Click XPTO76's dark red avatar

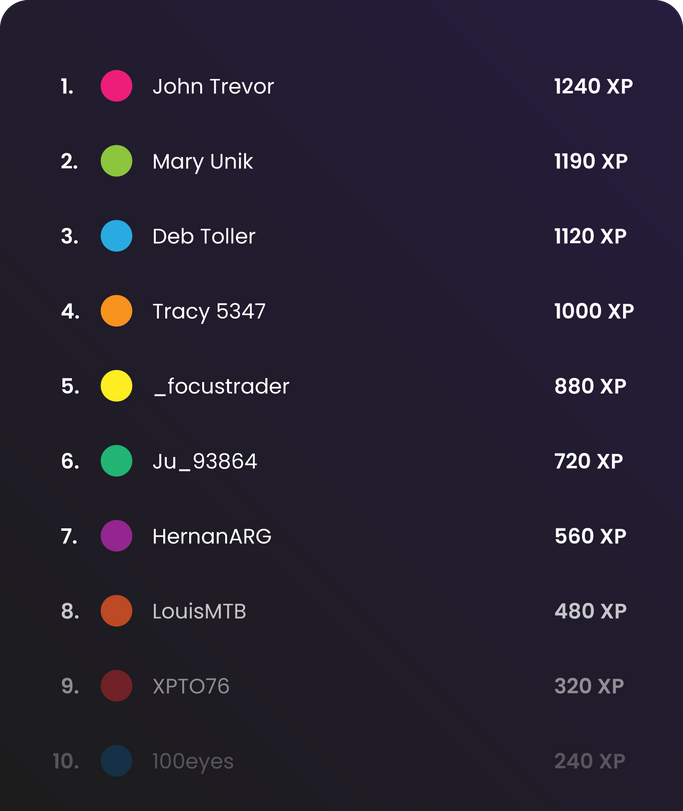tap(116, 686)
